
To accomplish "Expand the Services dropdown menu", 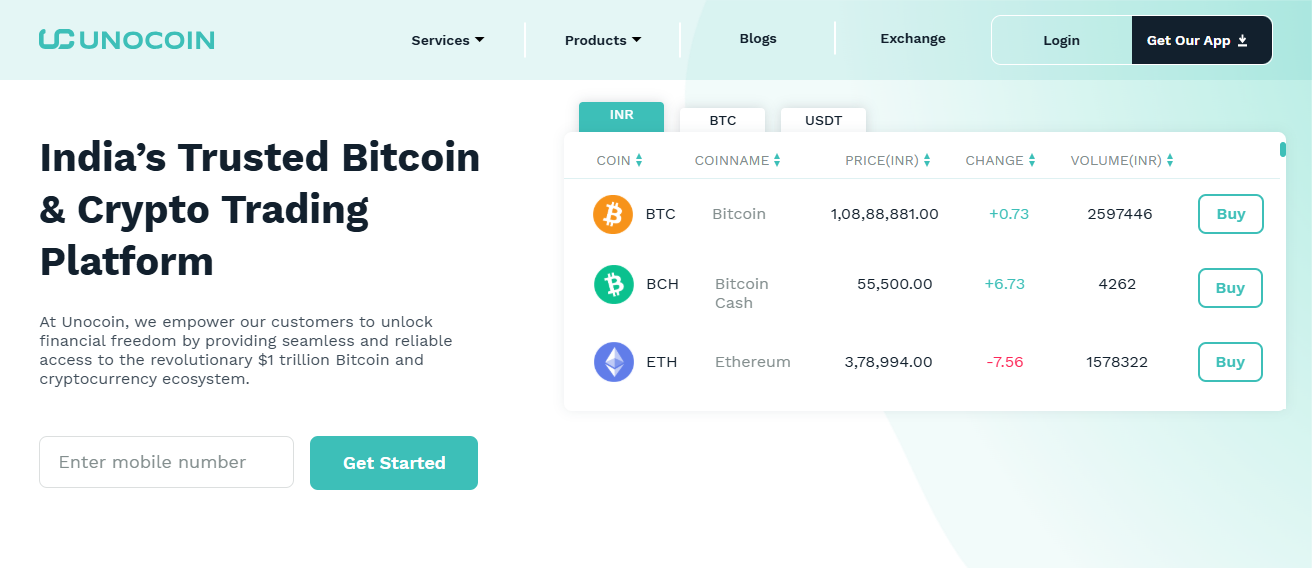I will point(447,40).
